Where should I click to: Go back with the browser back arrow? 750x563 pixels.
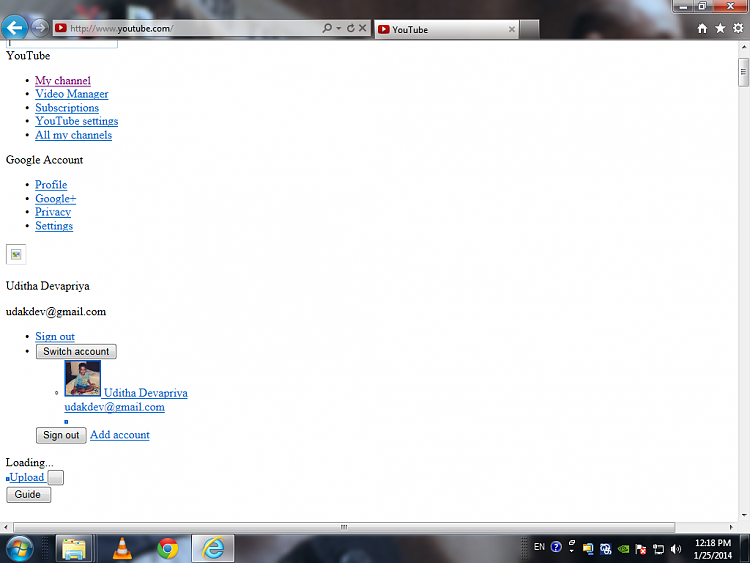point(14,28)
